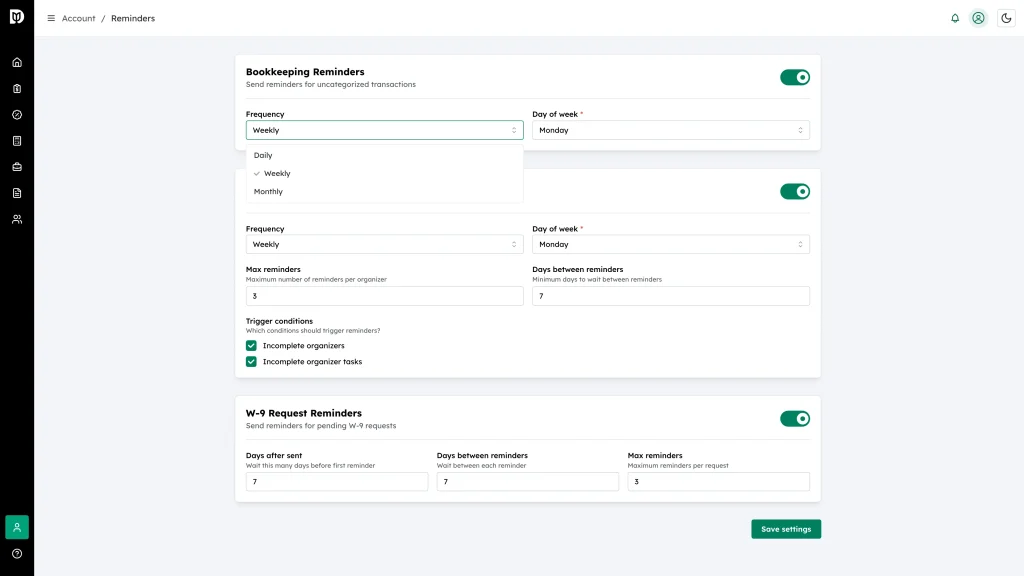Click Reminders breadcrumb

(133, 18)
